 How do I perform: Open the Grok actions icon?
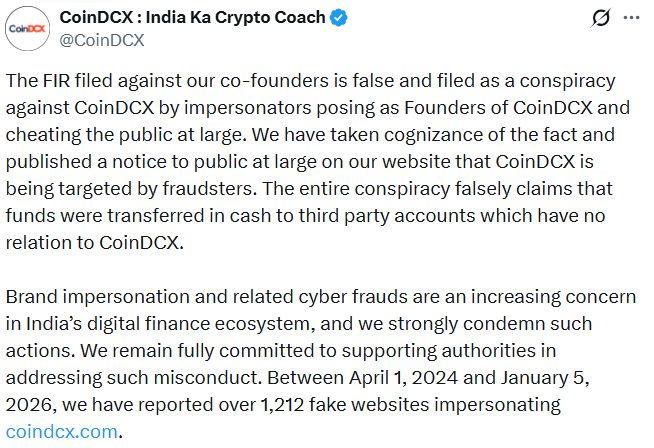pyautogui.click(x=601, y=18)
